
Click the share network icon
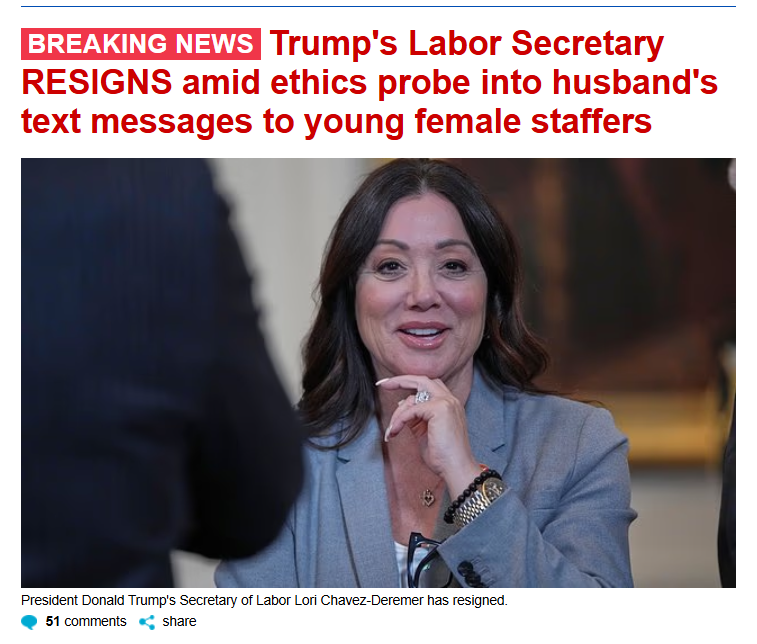[x=147, y=622]
